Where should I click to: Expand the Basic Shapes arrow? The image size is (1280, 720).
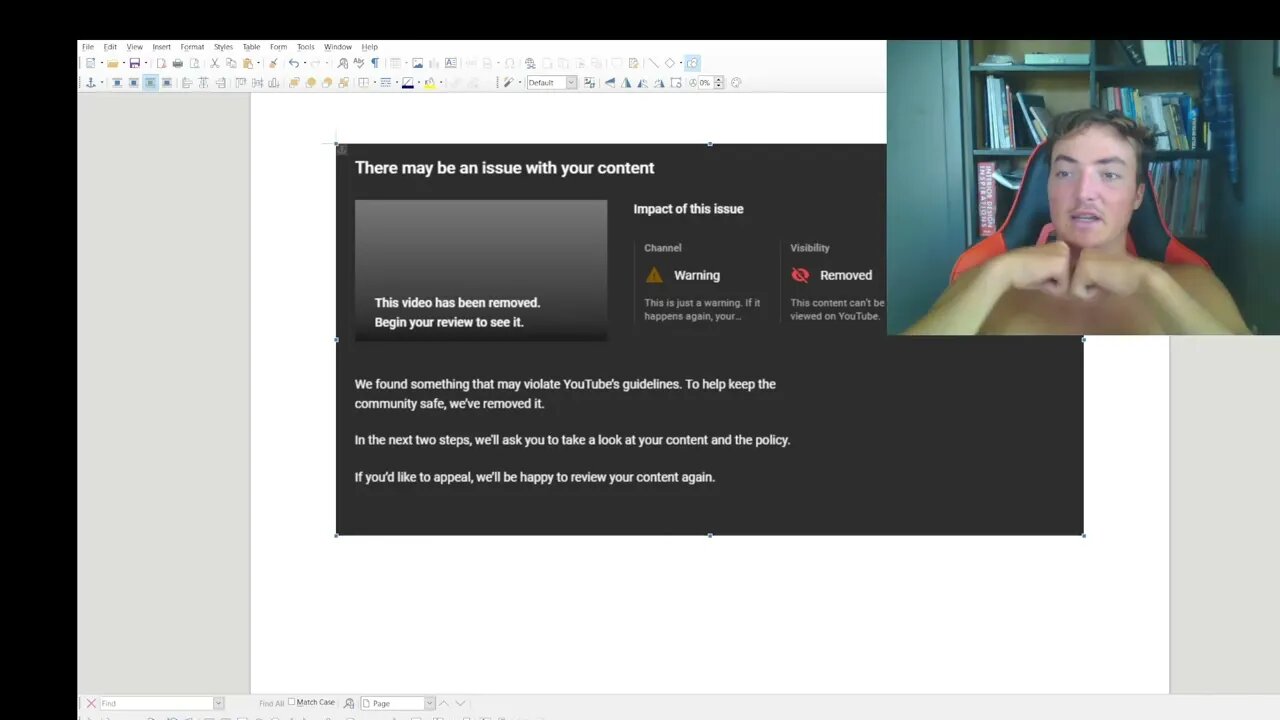[679, 63]
